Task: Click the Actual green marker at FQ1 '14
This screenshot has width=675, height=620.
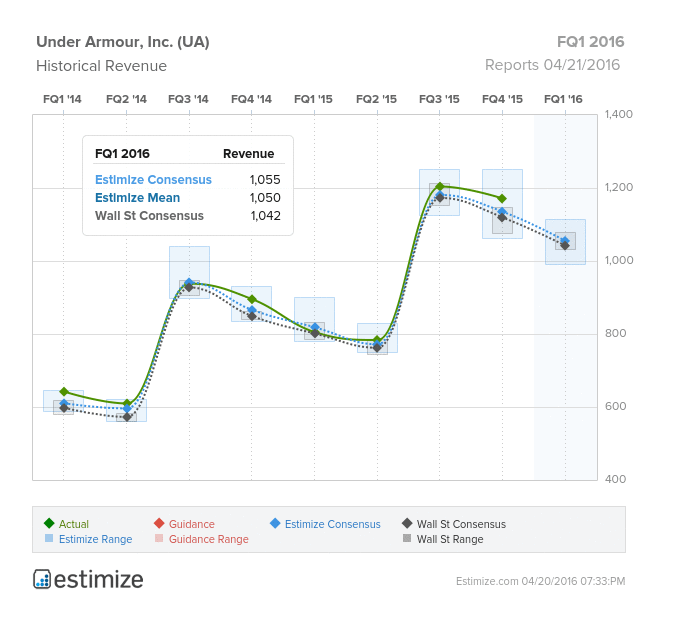Action: point(64,391)
